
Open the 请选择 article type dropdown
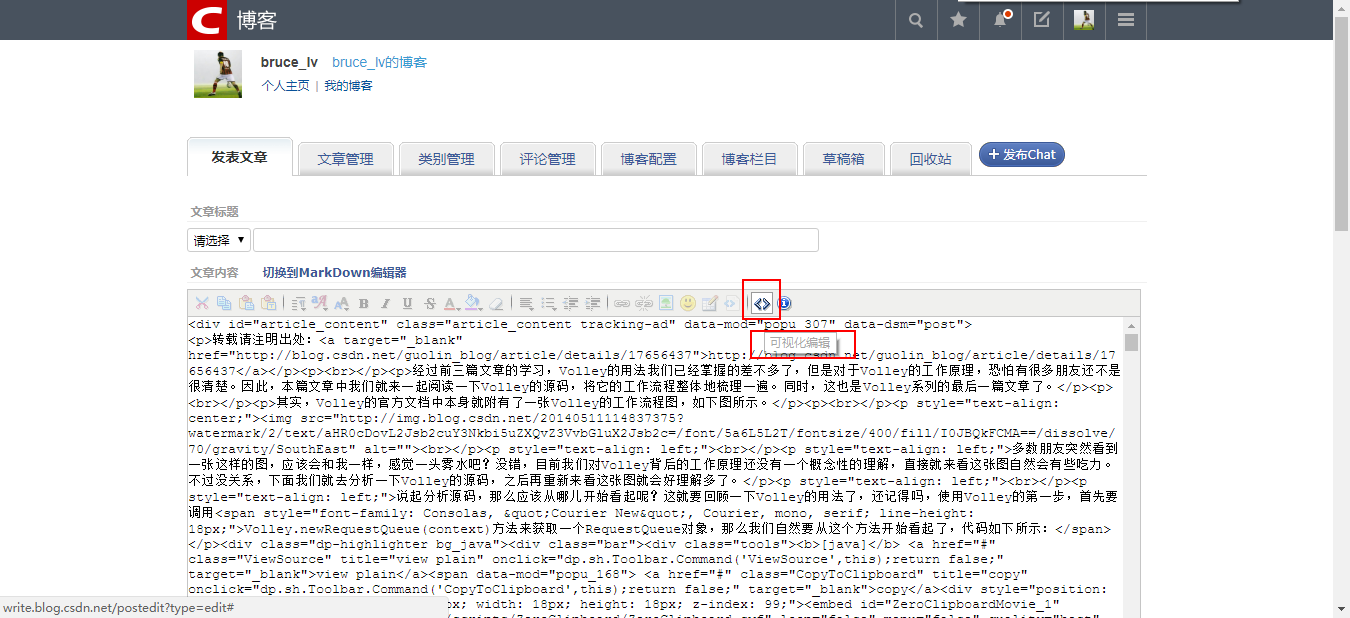pos(218,240)
